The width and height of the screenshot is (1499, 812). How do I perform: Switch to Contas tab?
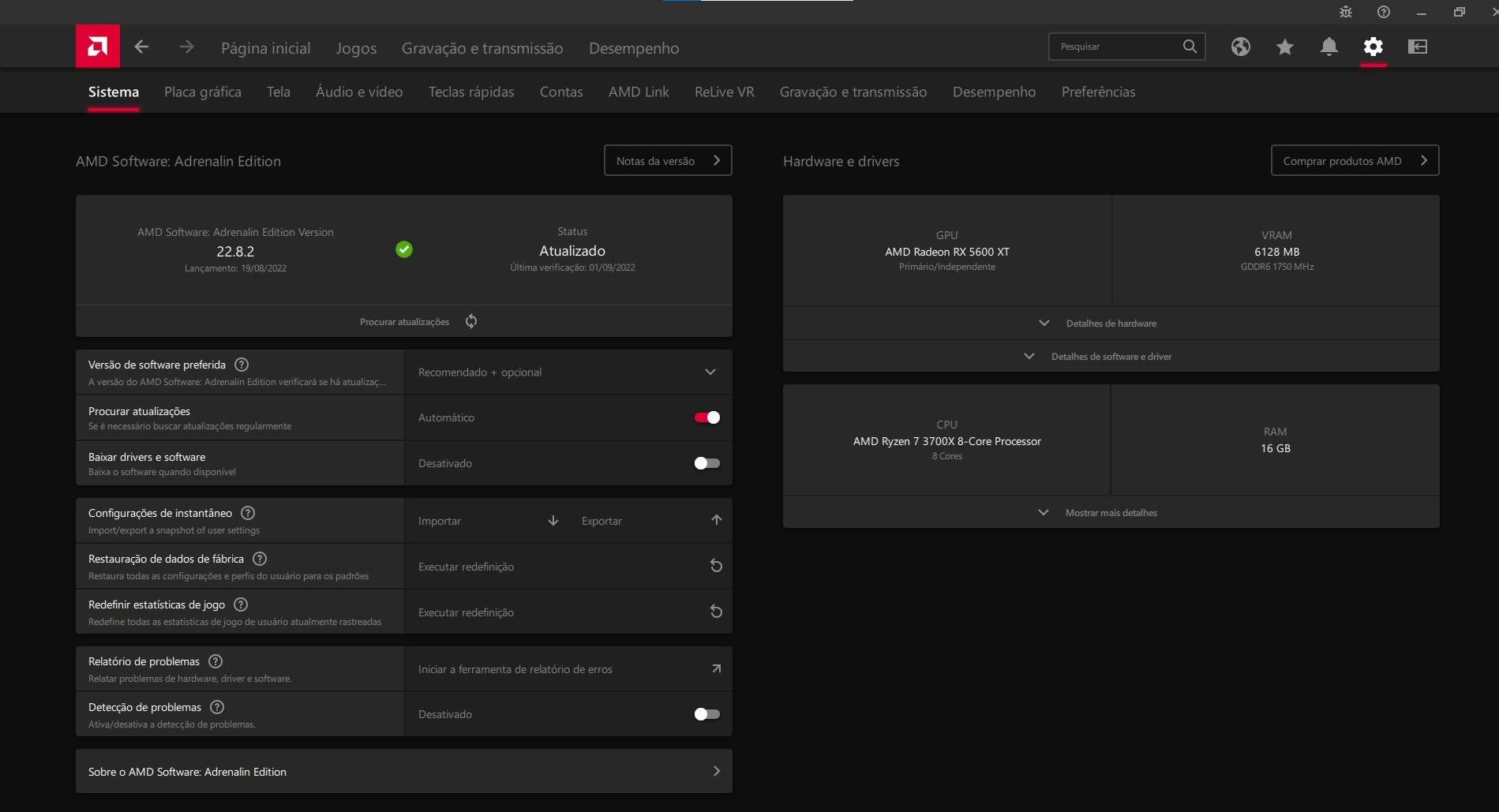tap(561, 92)
